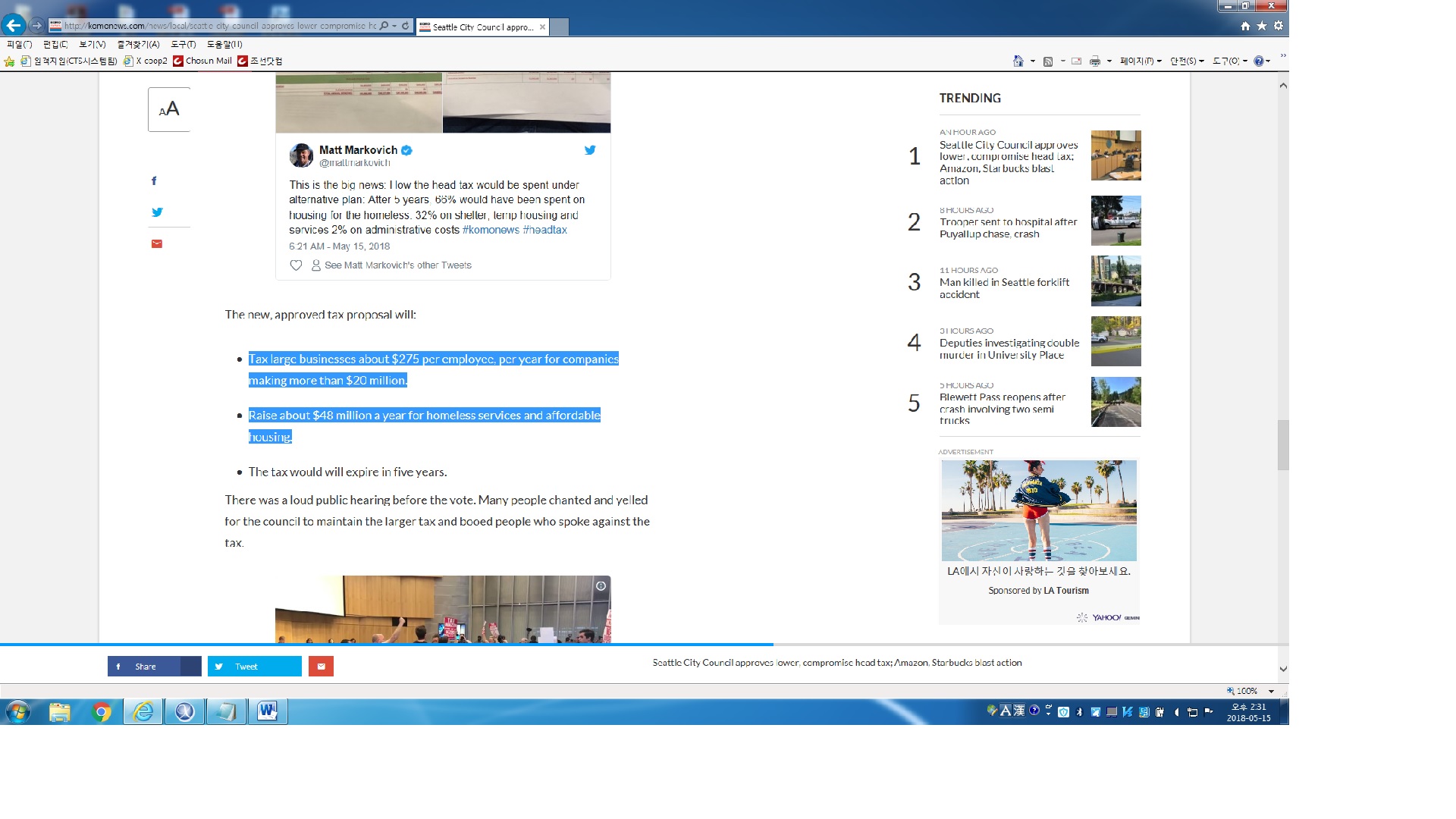Image resolution: width=1456 pixels, height=819 pixels.
Task: Open the Trooper sent to hospital article thumbnail
Action: tap(1116, 221)
